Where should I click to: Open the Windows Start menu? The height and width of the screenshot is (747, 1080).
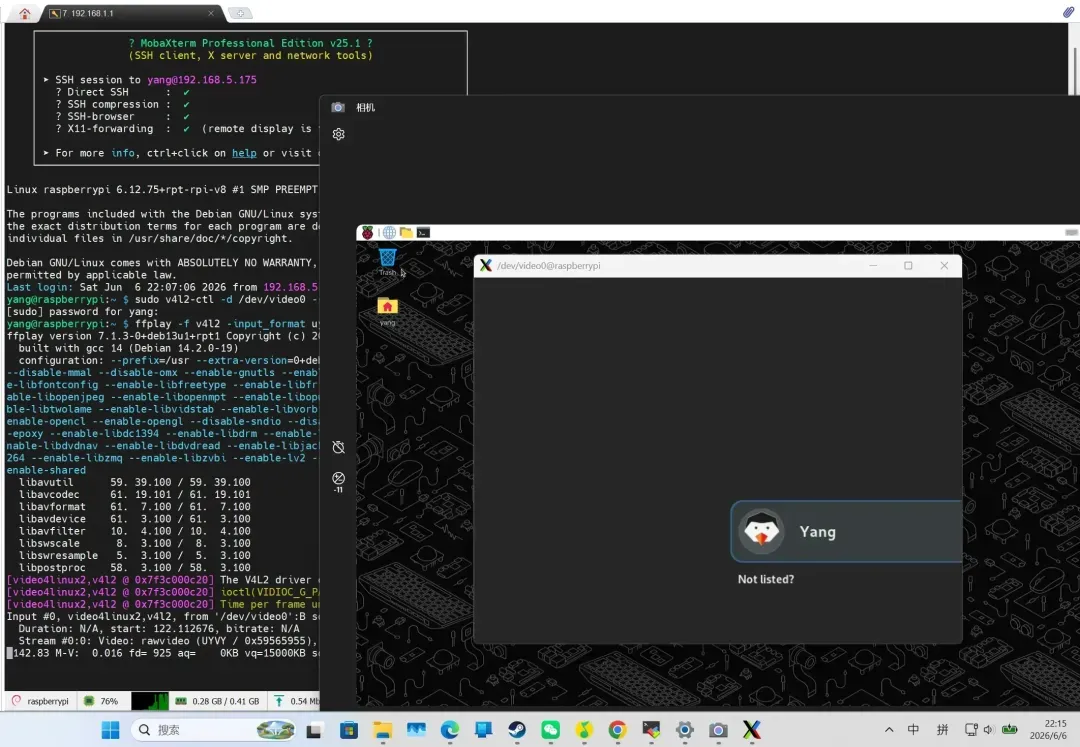tap(110, 730)
